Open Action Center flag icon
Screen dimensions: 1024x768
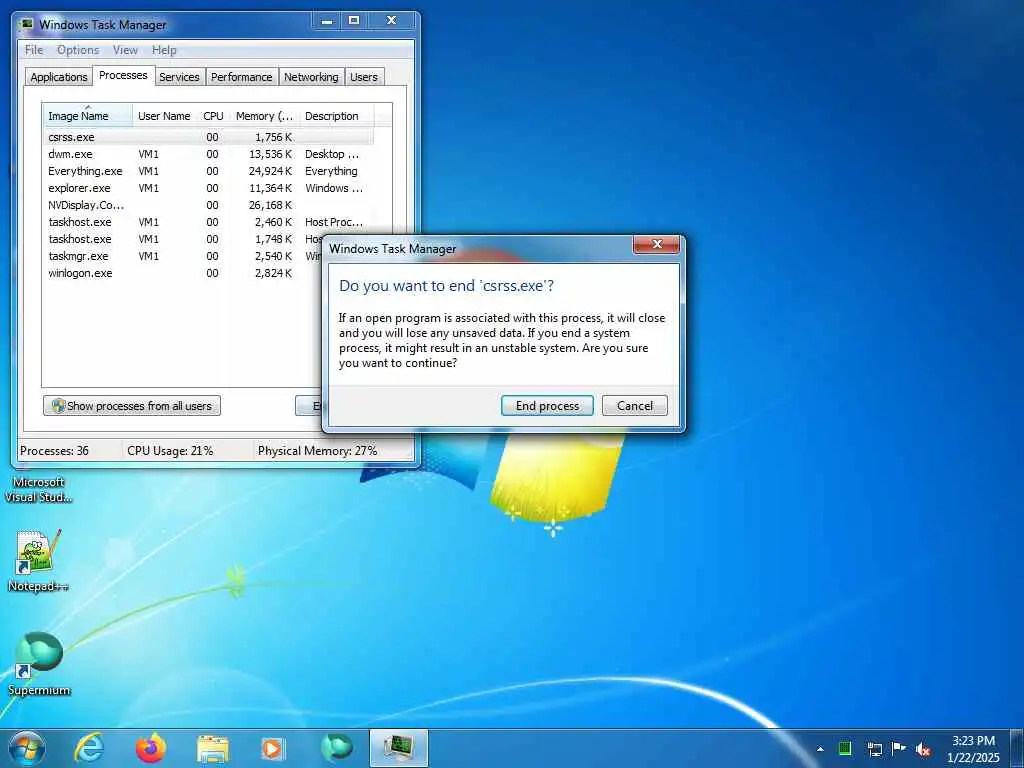(x=899, y=749)
